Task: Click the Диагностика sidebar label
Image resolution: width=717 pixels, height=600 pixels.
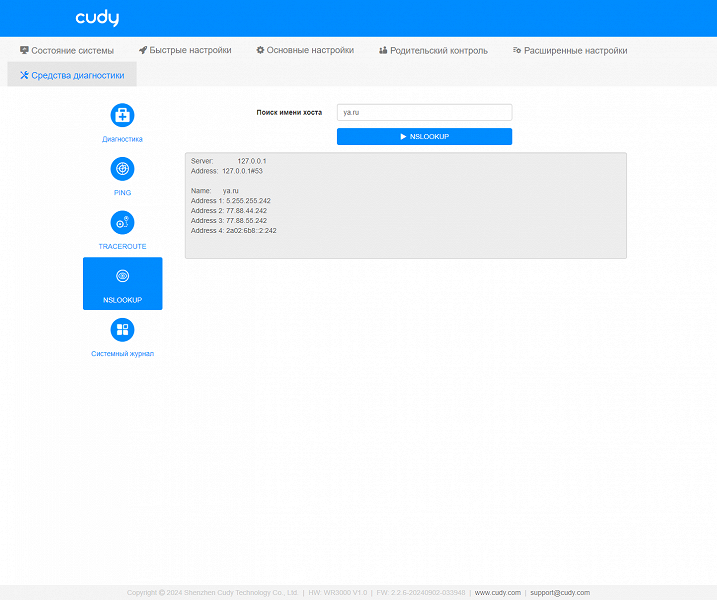Action: pyautogui.click(x=122, y=139)
